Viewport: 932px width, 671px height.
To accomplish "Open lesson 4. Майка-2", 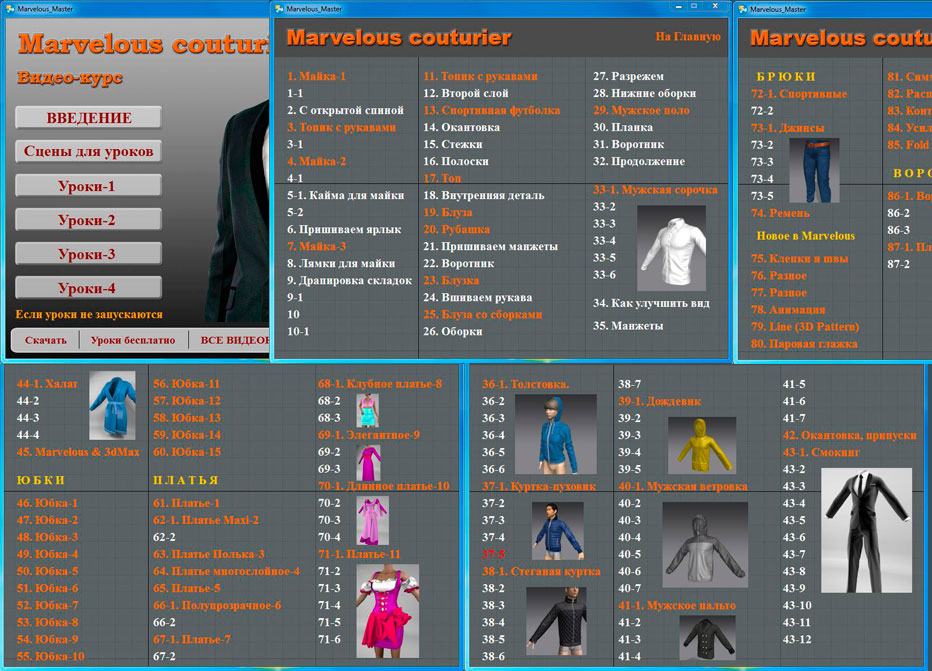I will coord(316,161).
